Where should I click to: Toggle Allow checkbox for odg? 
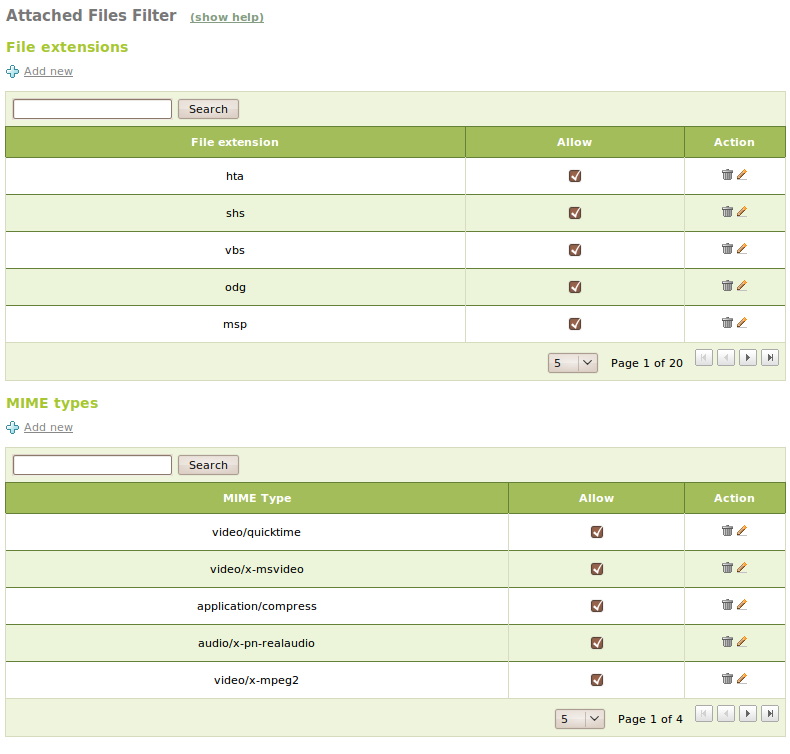[575, 287]
